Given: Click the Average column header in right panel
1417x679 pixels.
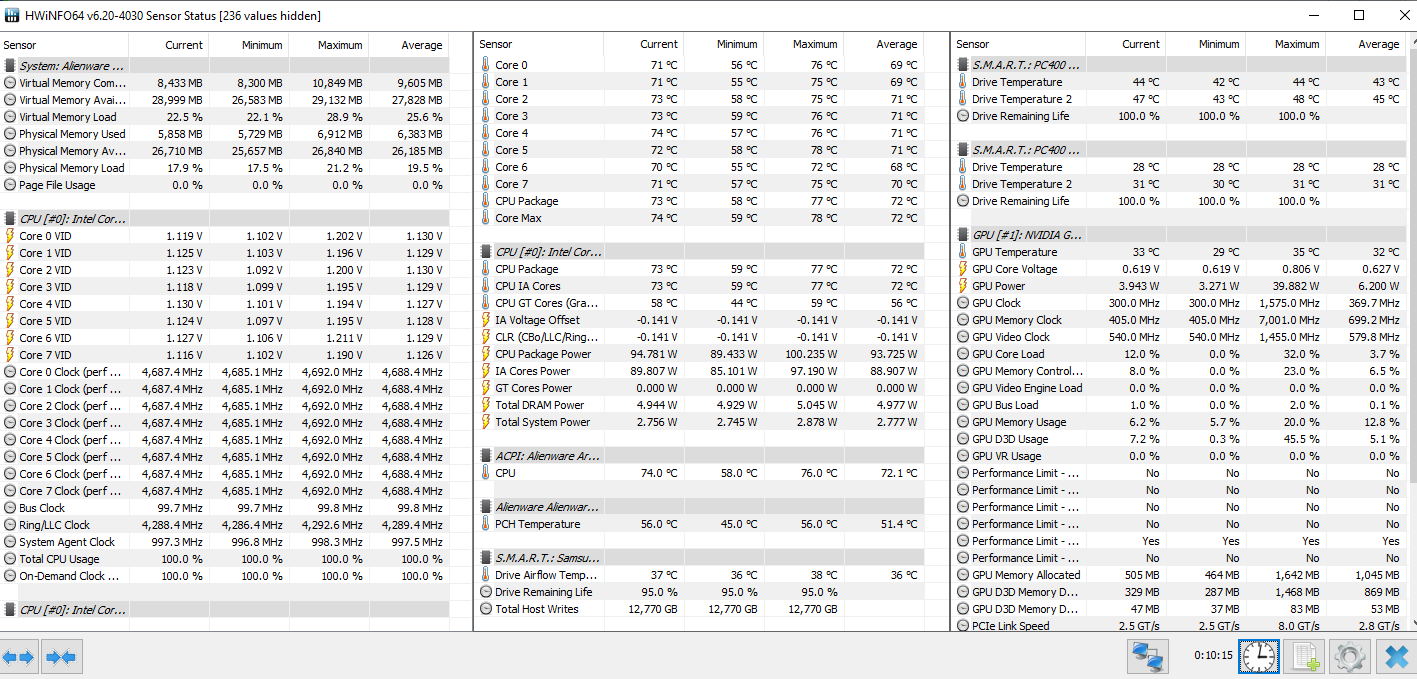Looking at the screenshot, I should click(1378, 44).
